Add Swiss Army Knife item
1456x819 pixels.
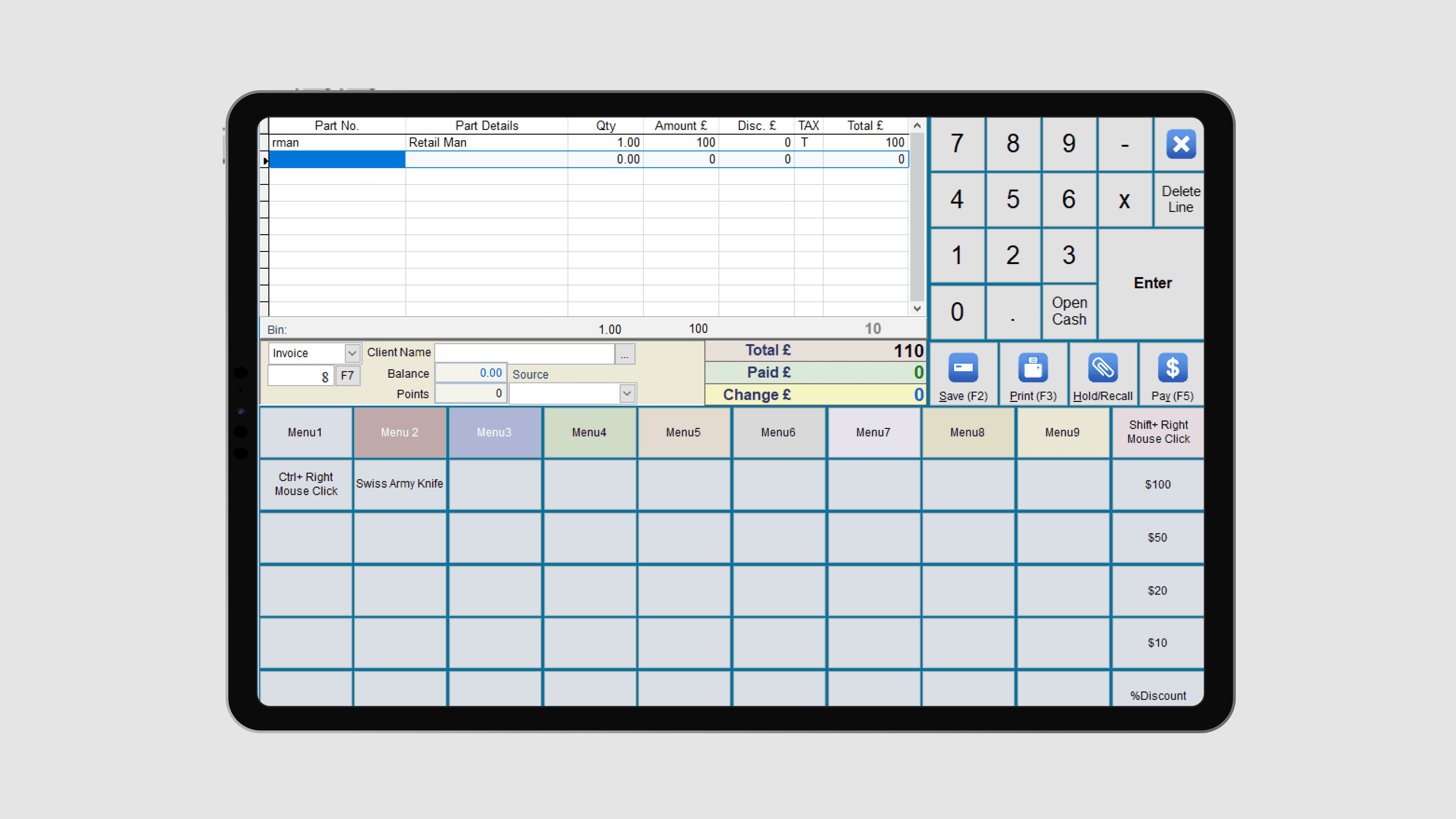(x=400, y=484)
